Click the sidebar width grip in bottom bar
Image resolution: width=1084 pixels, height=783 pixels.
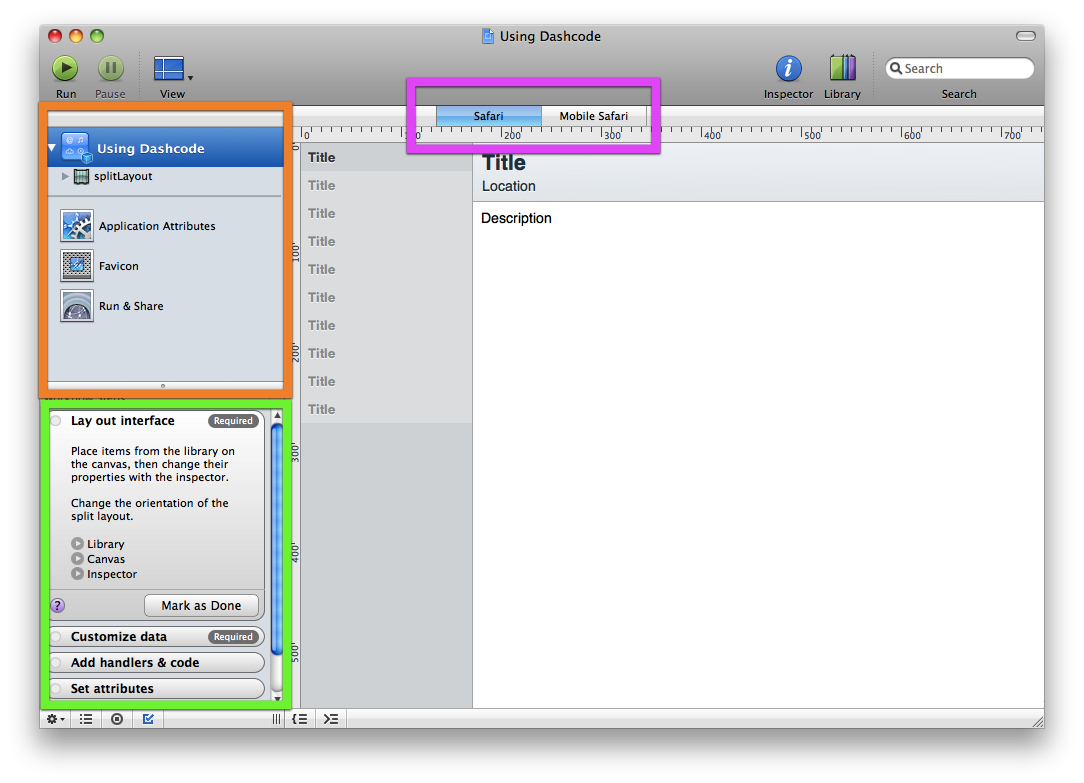coord(277,719)
